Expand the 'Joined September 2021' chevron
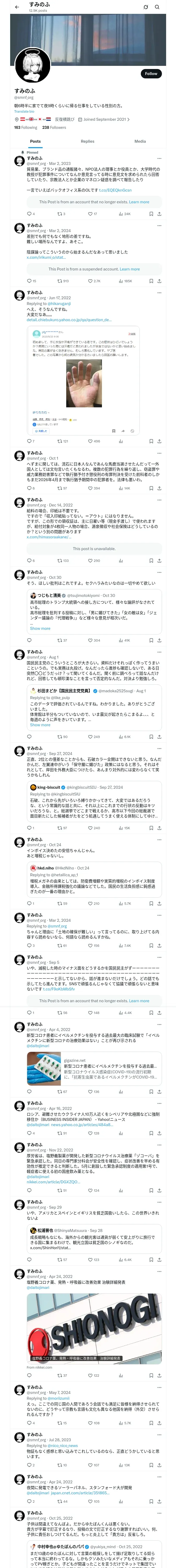 pyautogui.click(x=129, y=119)
